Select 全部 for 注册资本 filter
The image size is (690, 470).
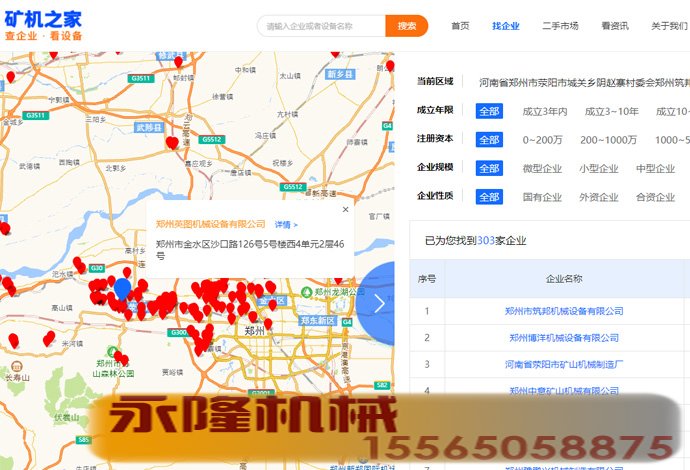click(x=489, y=140)
